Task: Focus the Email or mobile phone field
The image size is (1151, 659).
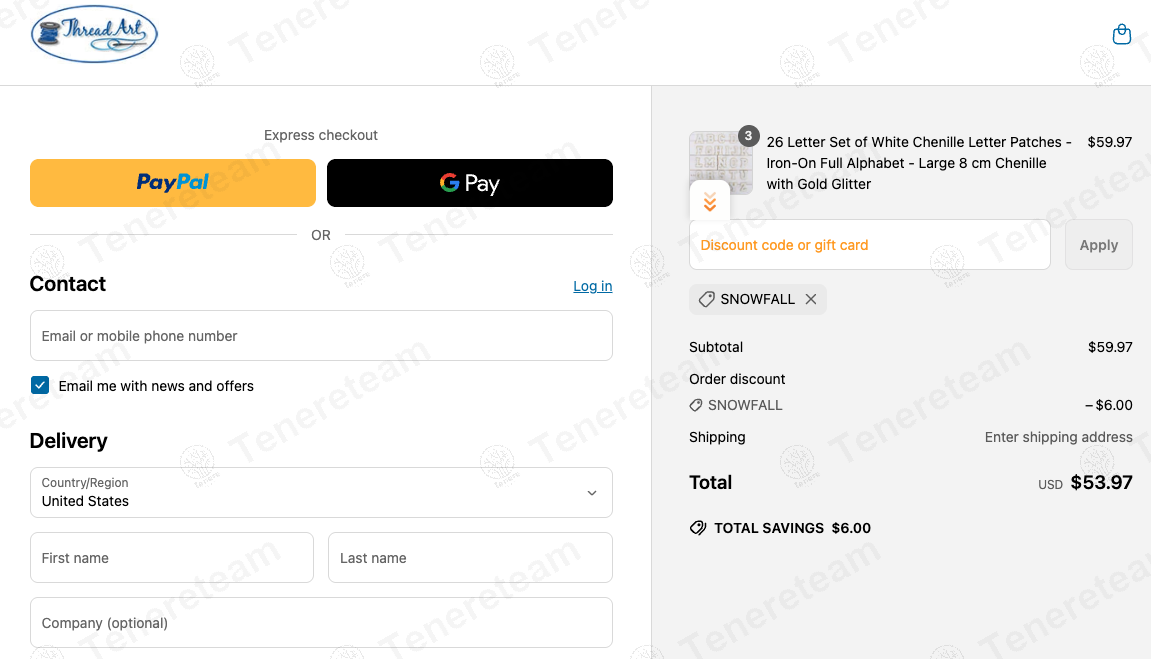Action: pos(321,336)
